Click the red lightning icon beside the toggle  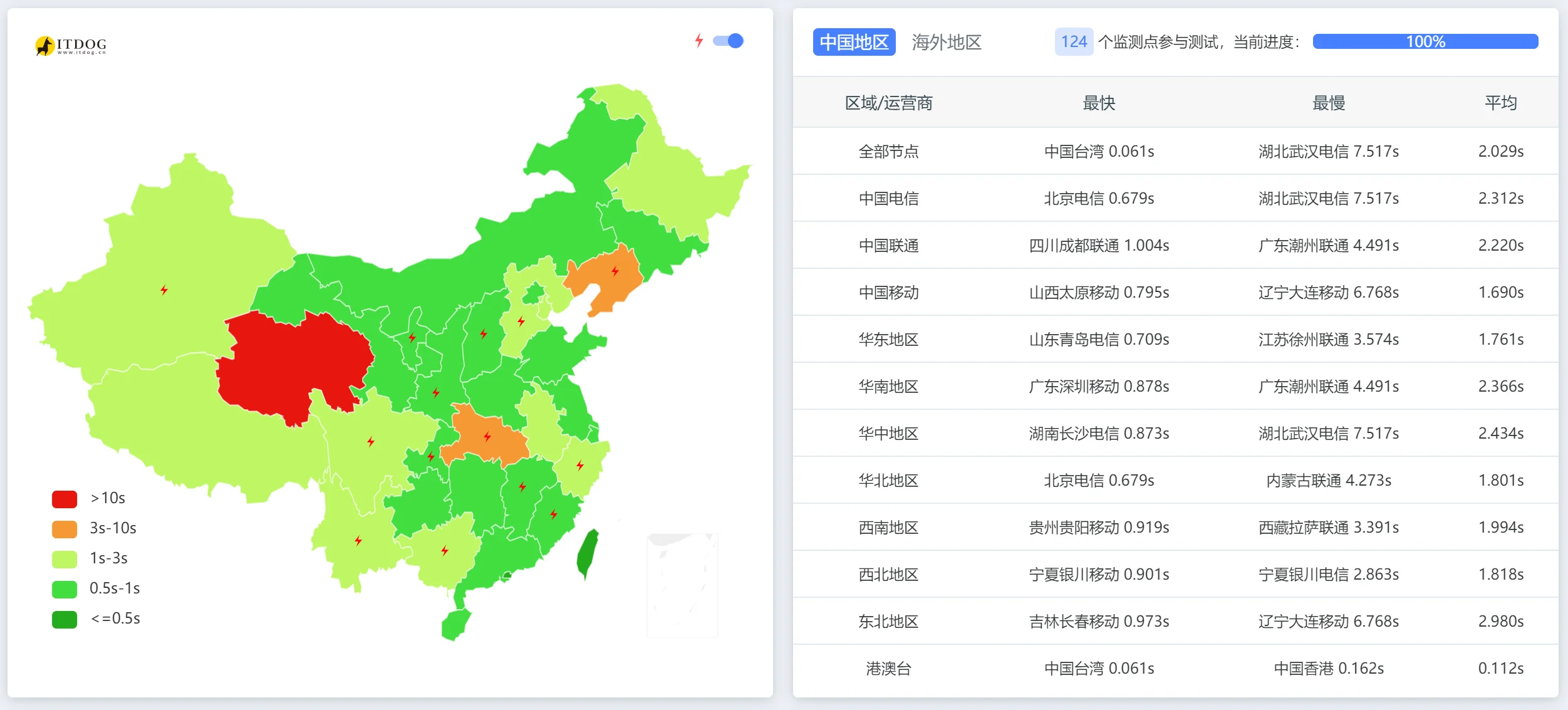coord(699,41)
